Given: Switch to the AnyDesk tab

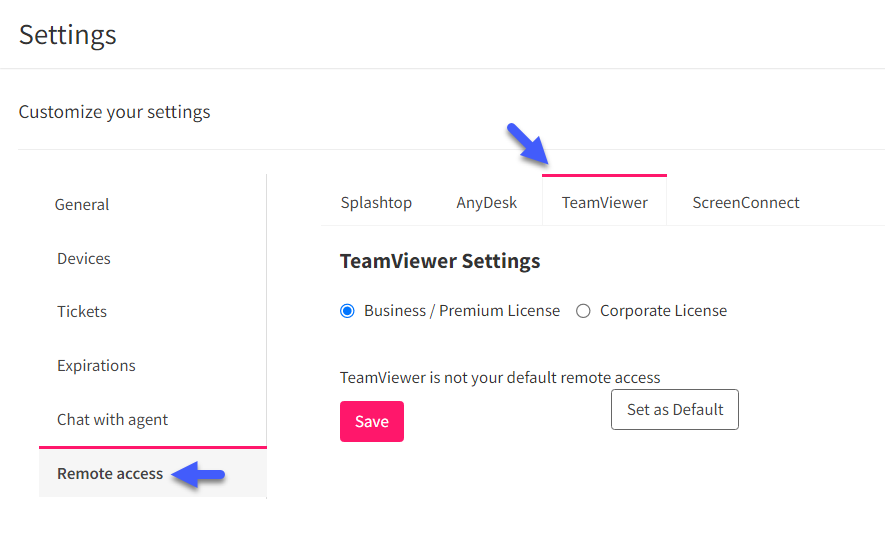Looking at the screenshot, I should coord(487,203).
